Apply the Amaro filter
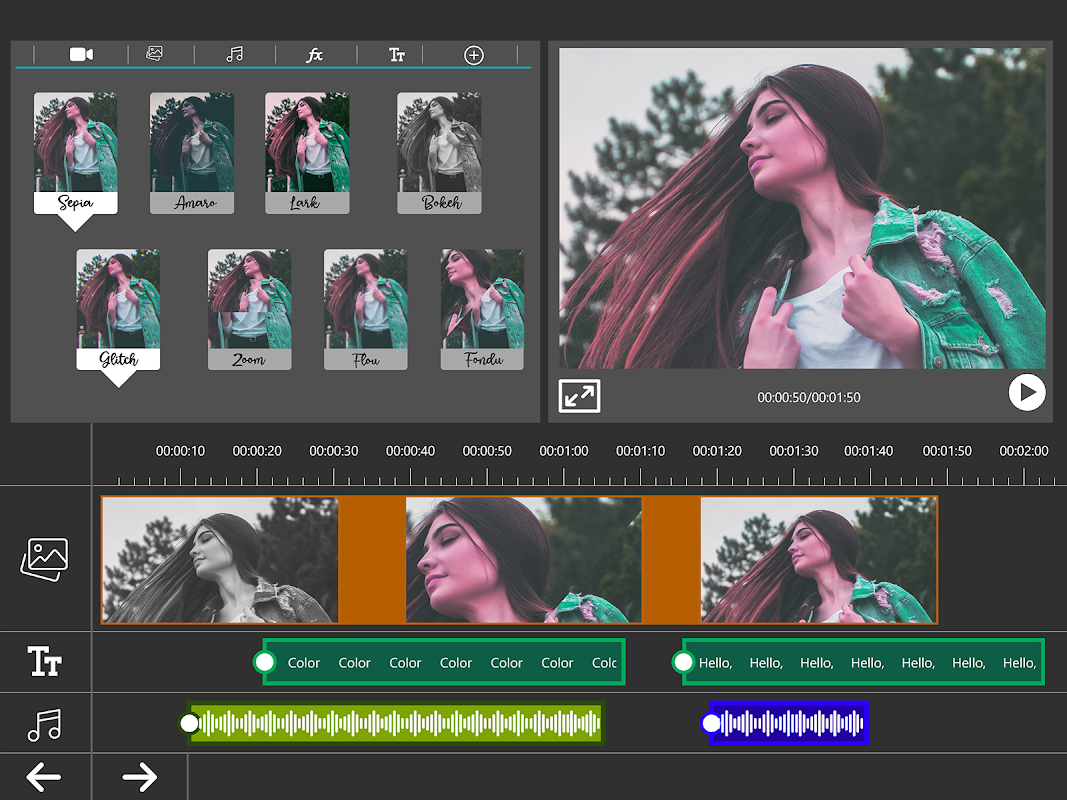Viewport: 1067px width, 800px height. (192, 152)
